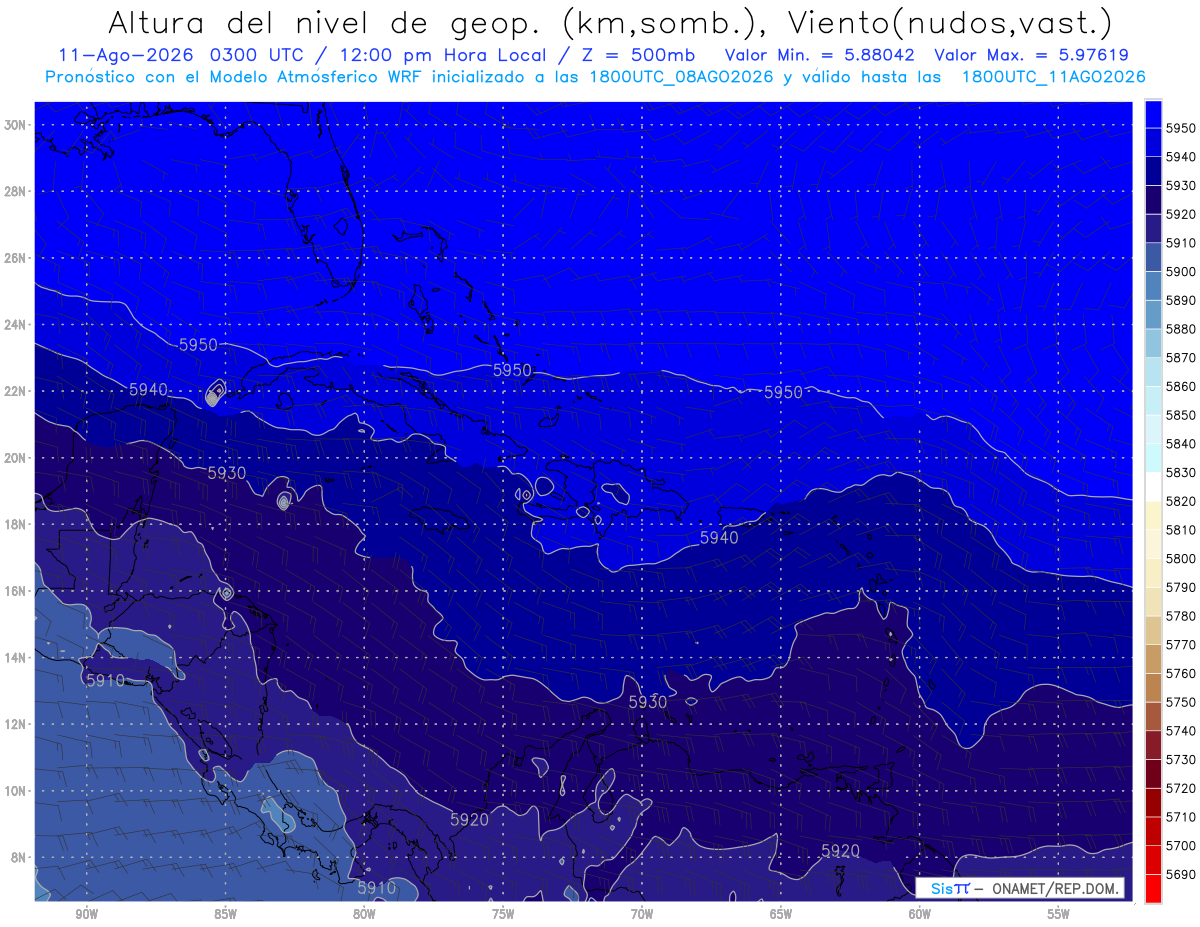Click the pale cyan legend swatch between 5830 and 5840

coord(1153,458)
